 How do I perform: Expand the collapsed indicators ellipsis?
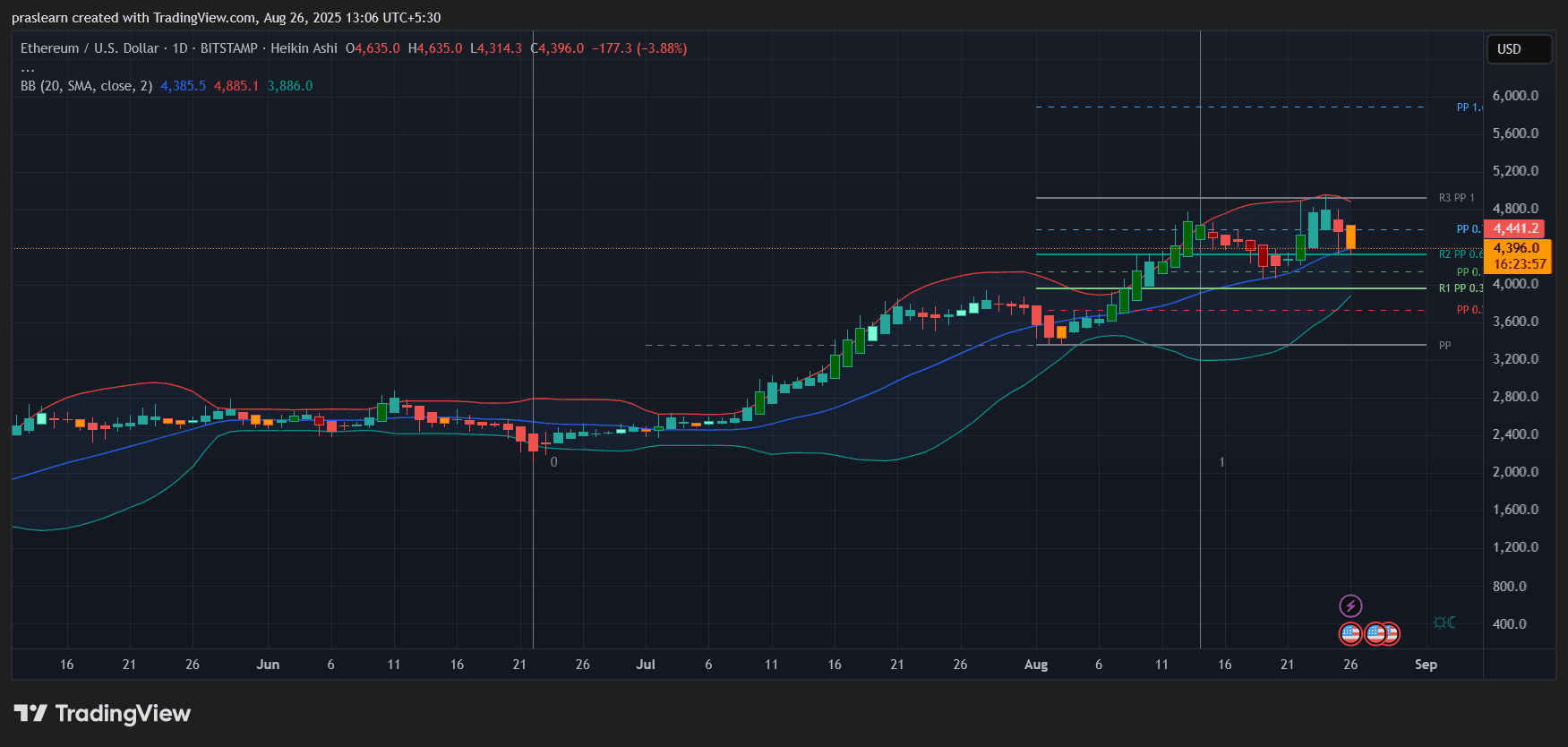point(28,68)
